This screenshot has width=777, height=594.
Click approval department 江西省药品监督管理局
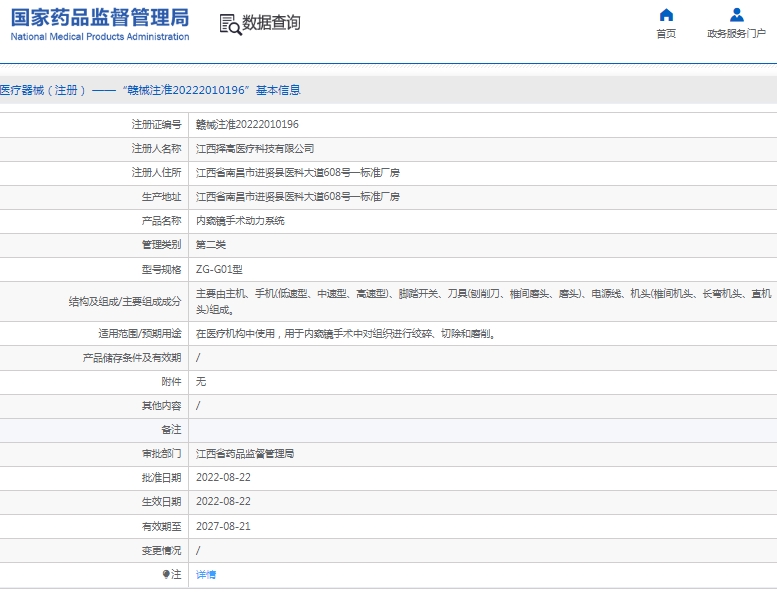click(x=245, y=454)
